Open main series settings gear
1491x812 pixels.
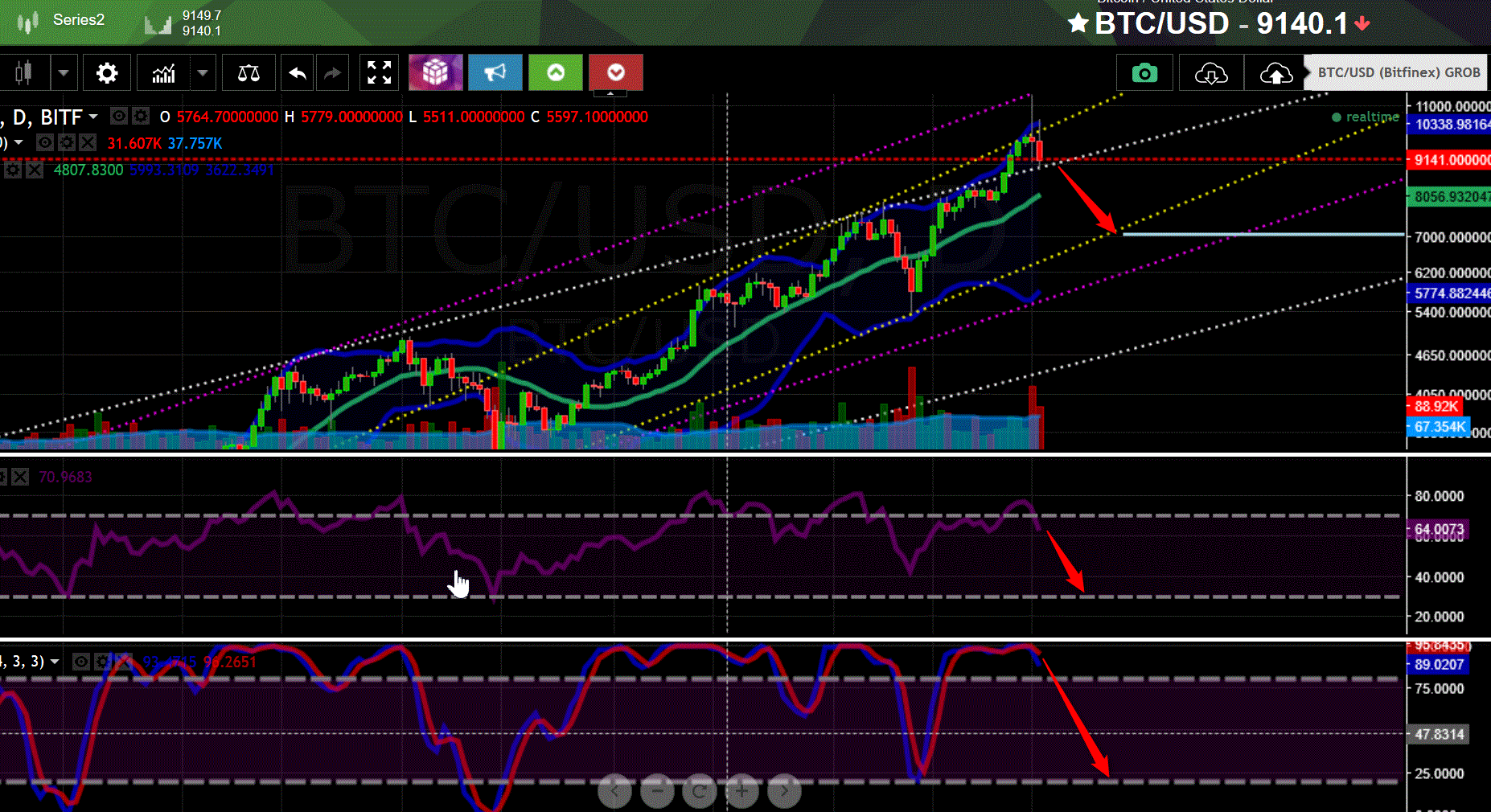[x=141, y=117]
